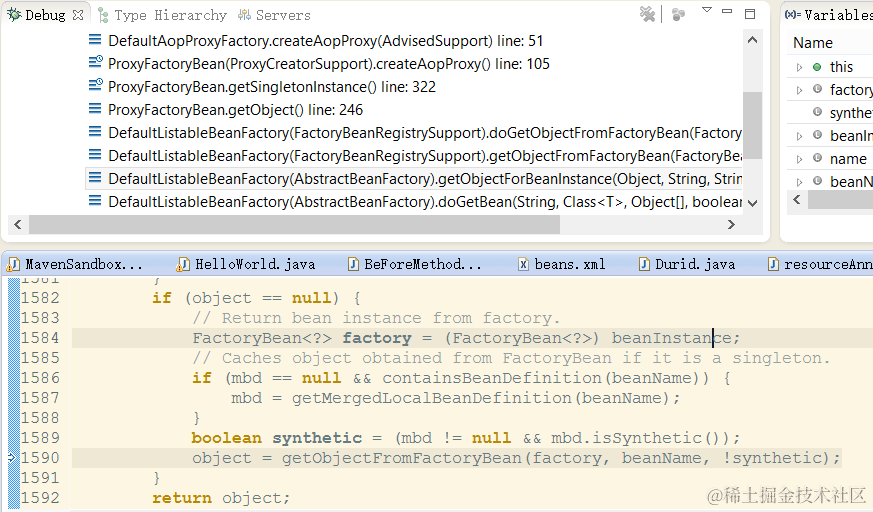Click line number 1592 in gutter

coord(40,498)
